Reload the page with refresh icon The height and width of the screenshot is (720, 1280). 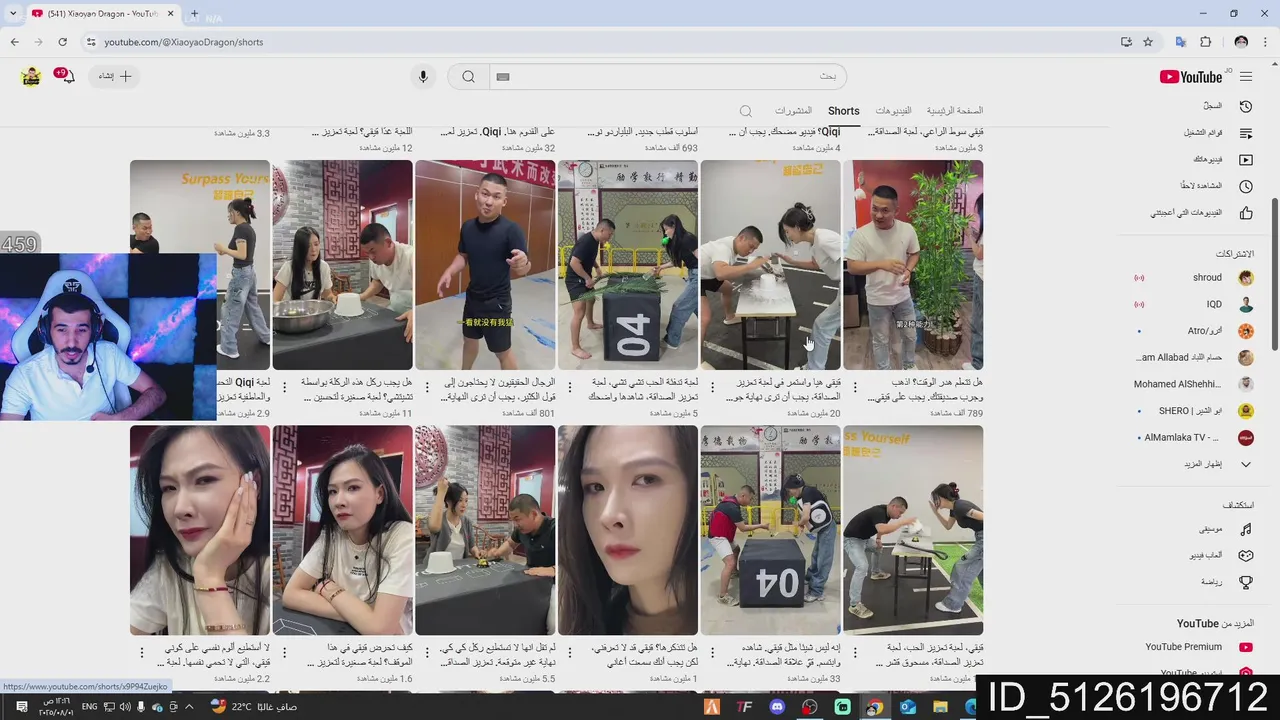tap(62, 42)
